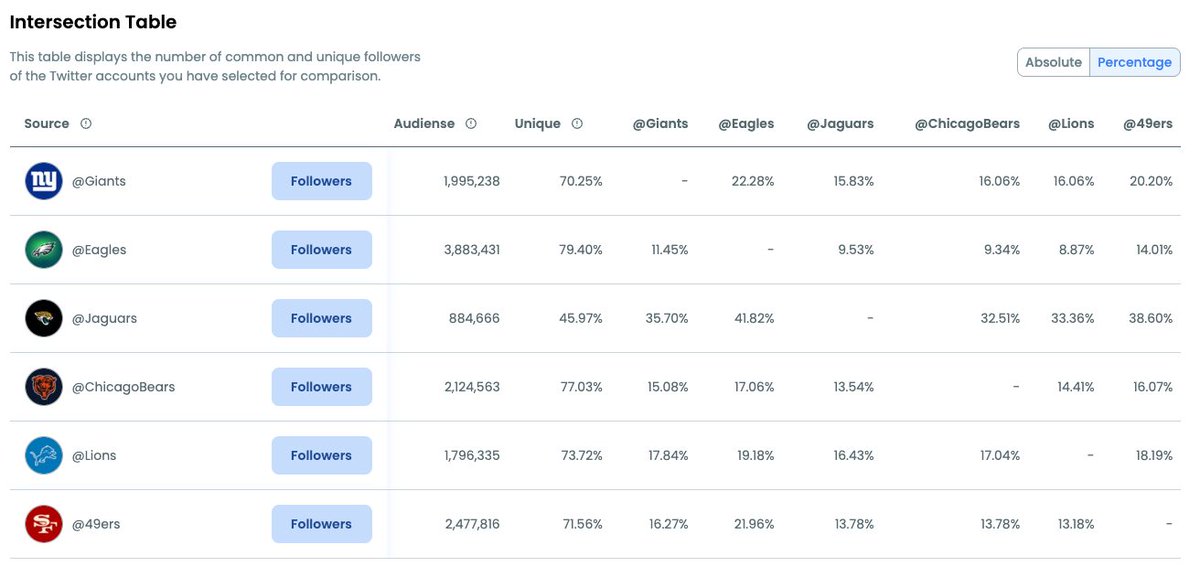Click the 35.70% Jaguars-Giants cell

[667, 318]
